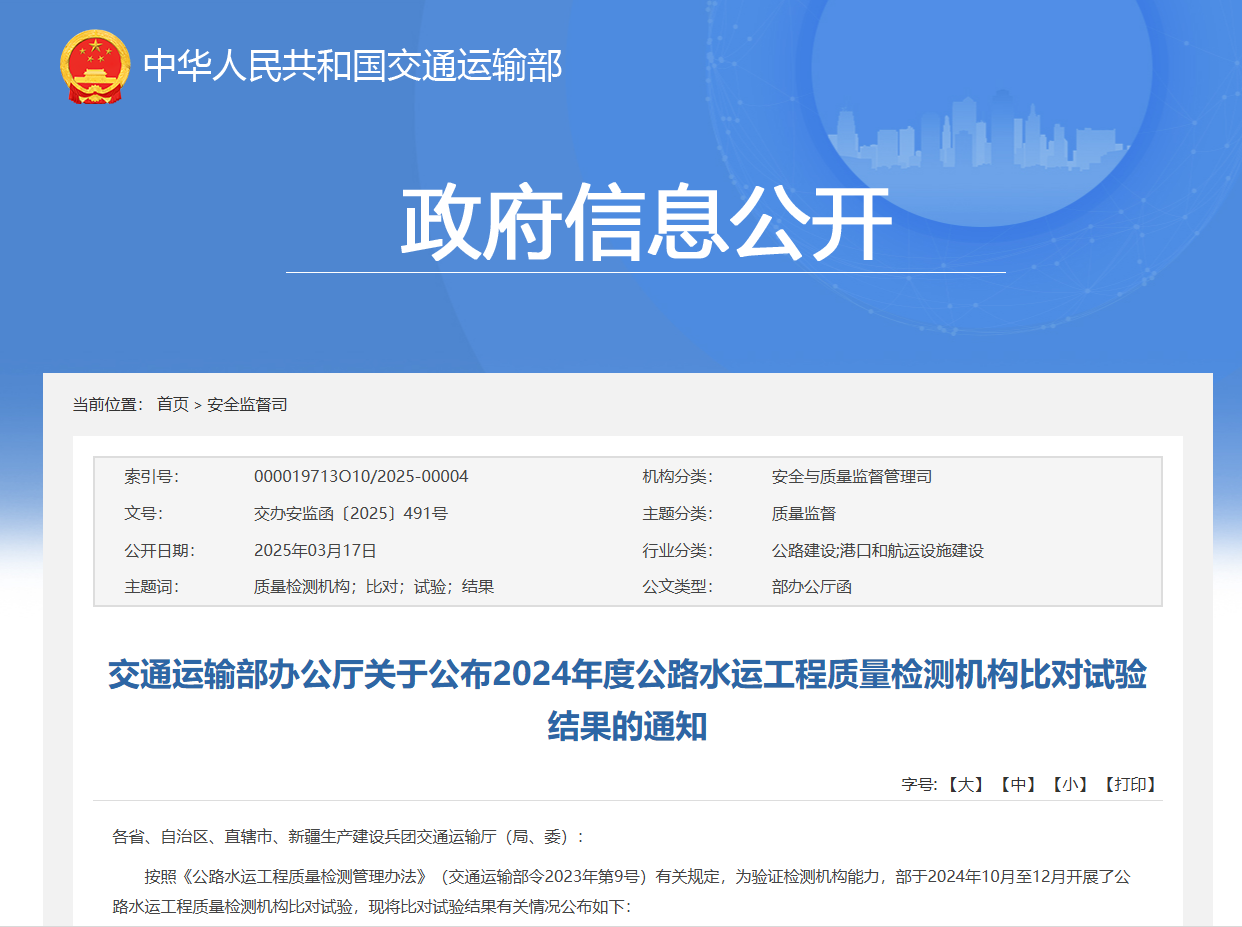The height and width of the screenshot is (927, 1242).
Task: Click the 机构分类 label
Action: 678,476
